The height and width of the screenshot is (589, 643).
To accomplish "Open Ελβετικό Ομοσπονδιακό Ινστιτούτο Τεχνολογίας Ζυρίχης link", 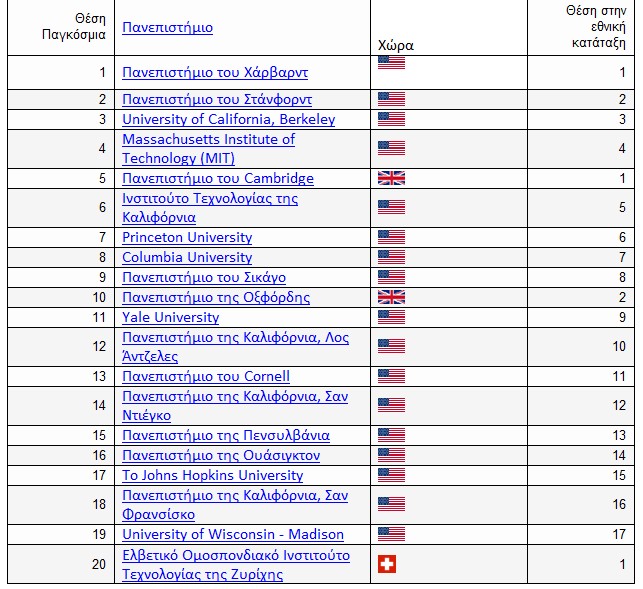I will (236, 564).
